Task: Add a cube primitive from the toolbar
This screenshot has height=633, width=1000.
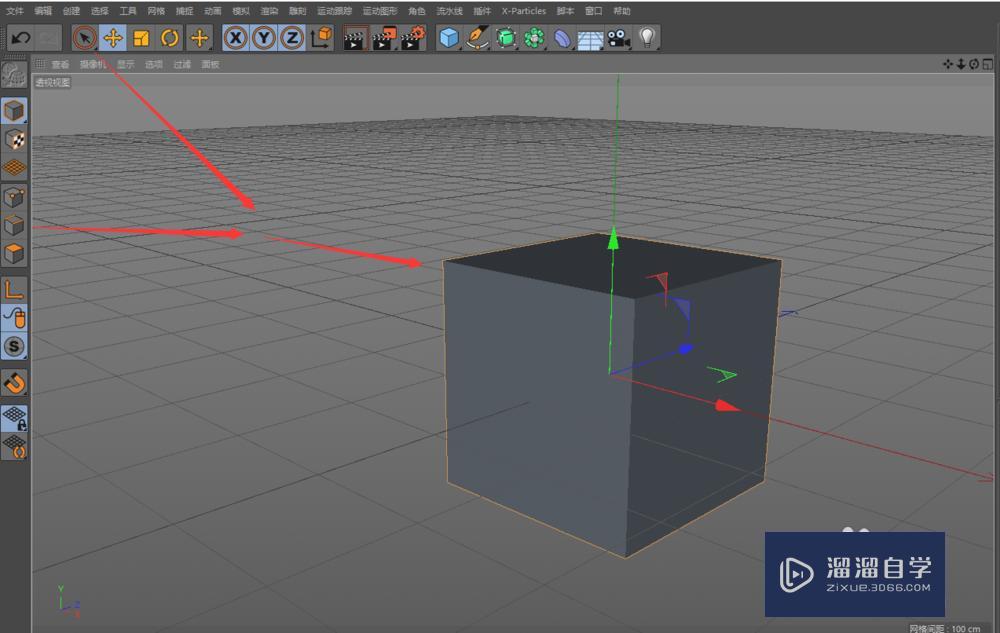Action: click(x=449, y=38)
